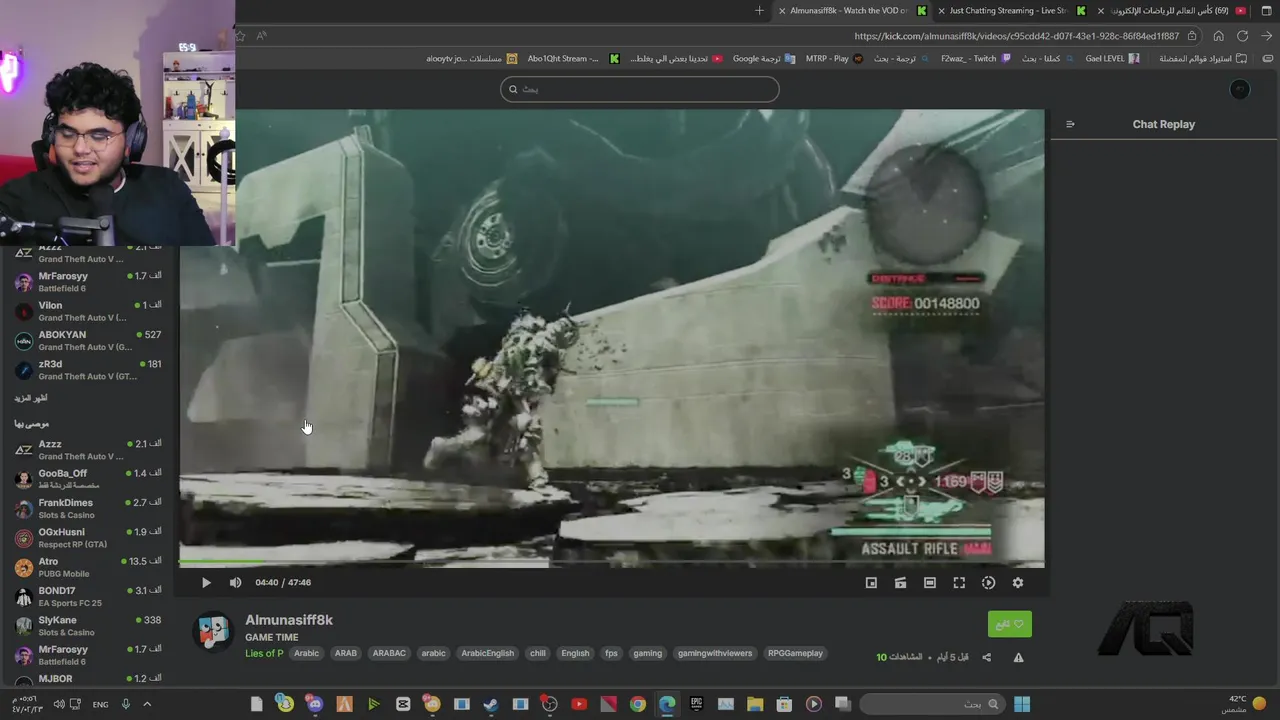Play the VOD with the play button
The width and height of the screenshot is (1280, 720).
206,583
